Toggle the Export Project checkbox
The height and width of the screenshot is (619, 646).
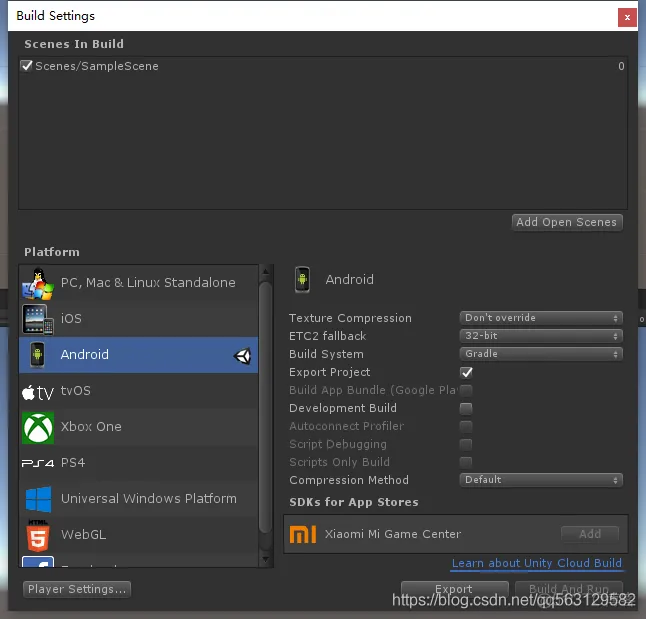tap(466, 373)
